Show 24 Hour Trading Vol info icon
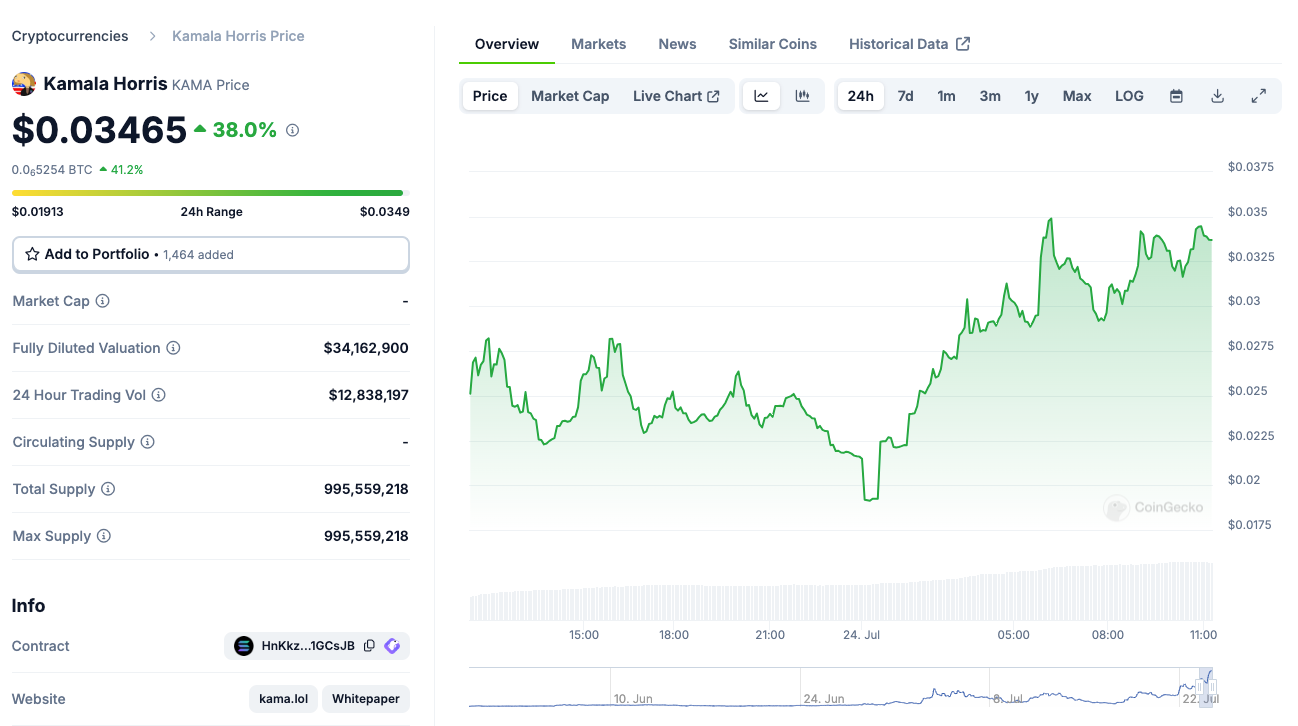The image size is (1298, 726). 158,395
